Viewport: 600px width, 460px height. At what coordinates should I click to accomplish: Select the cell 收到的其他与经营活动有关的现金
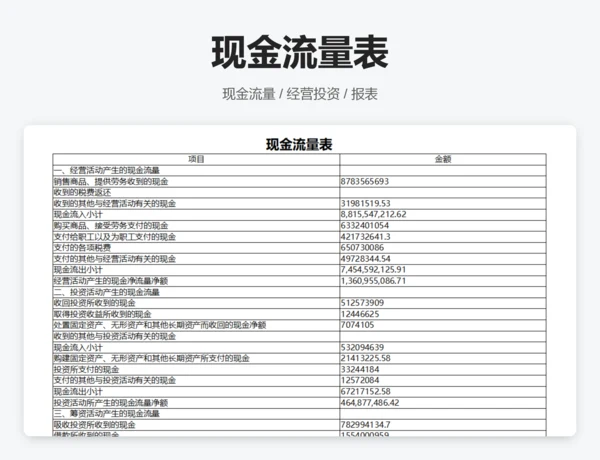click(x=196, y=204)
